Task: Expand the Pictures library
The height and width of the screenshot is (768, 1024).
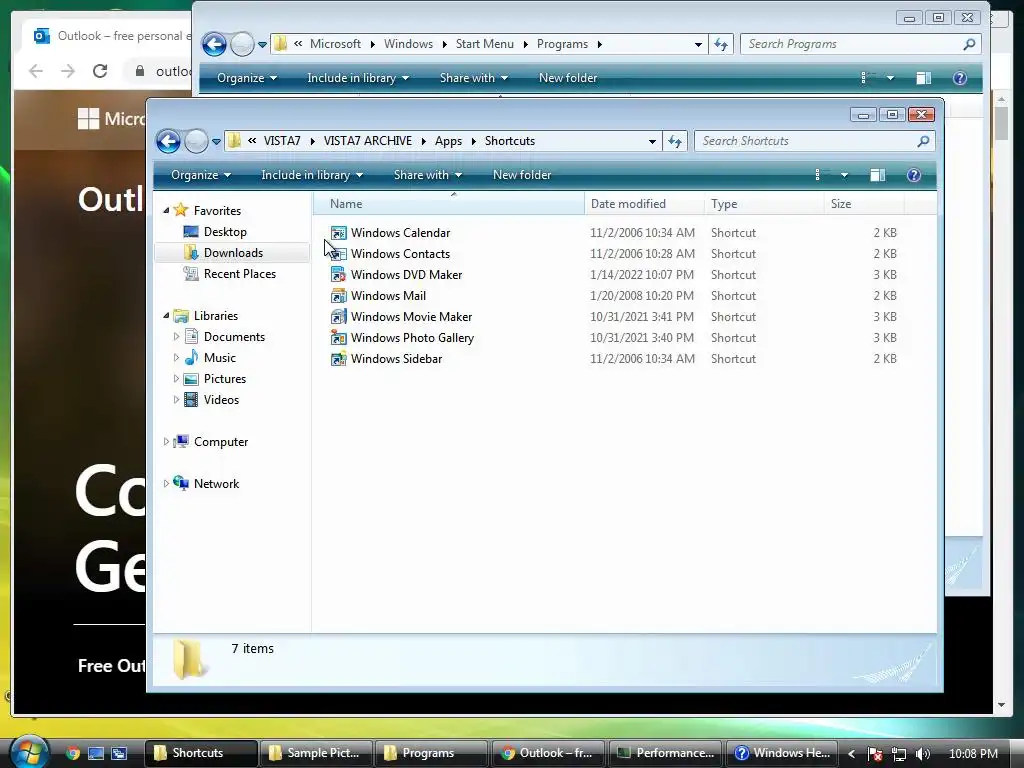Action: coord(176,379)
